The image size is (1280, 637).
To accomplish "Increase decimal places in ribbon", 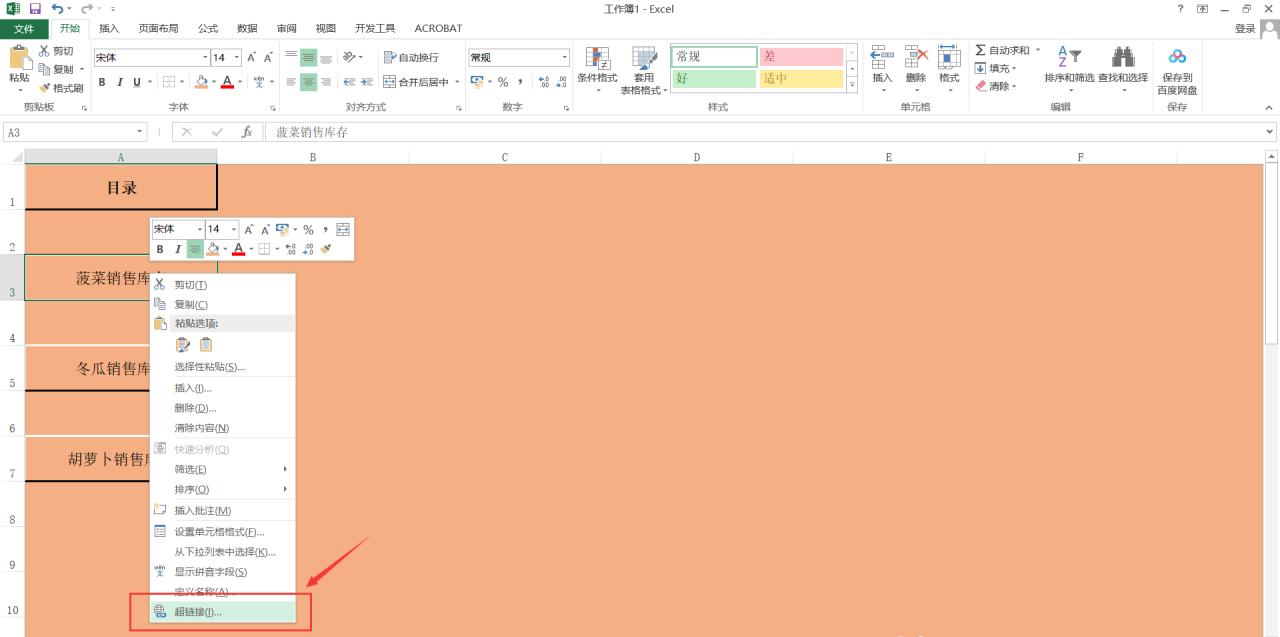I will pos(544,82).
